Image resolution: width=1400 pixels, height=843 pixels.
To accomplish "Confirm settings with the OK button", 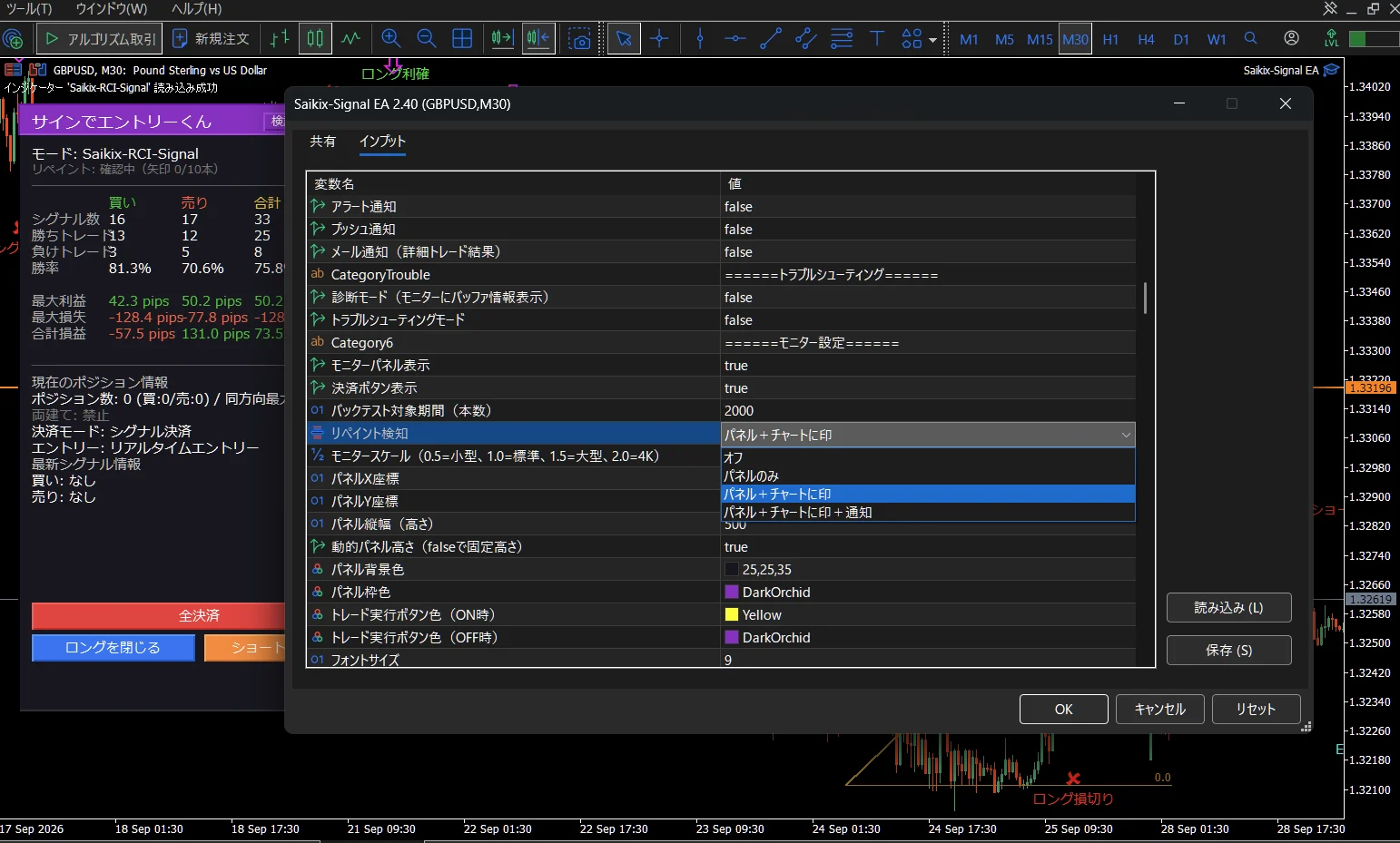I will coord(1063,710).
